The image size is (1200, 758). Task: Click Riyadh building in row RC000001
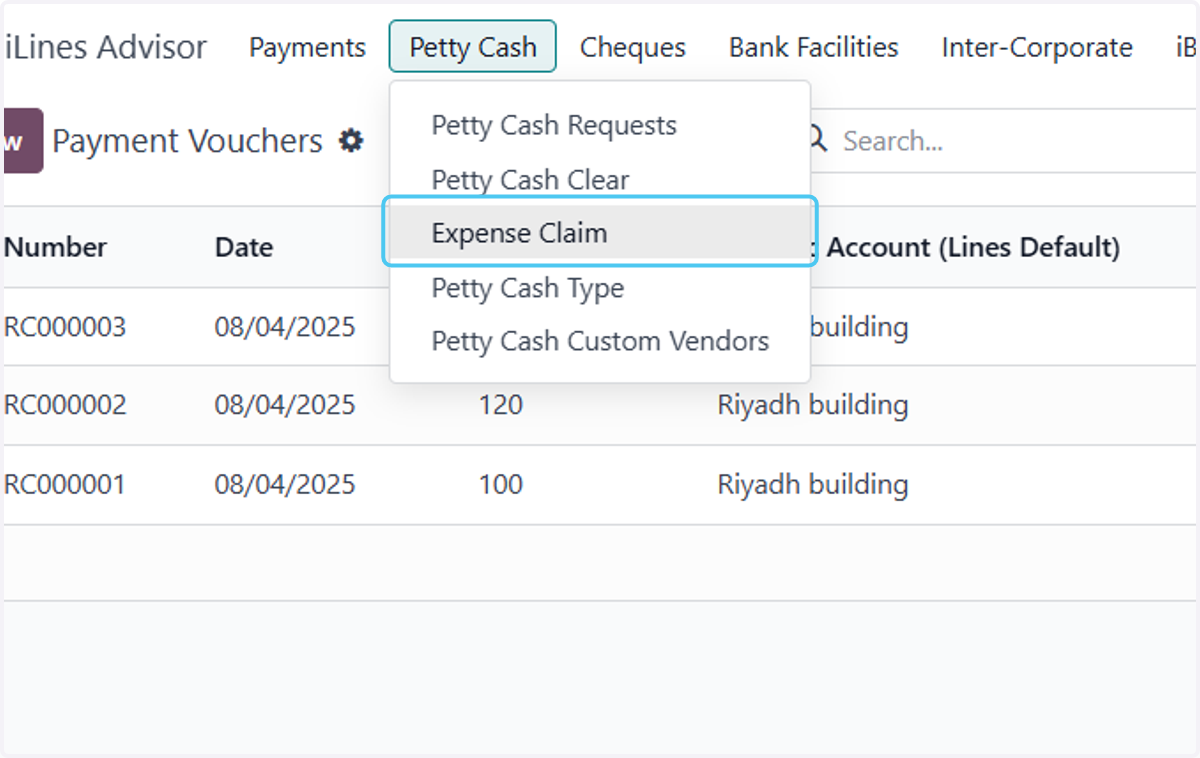813,485
